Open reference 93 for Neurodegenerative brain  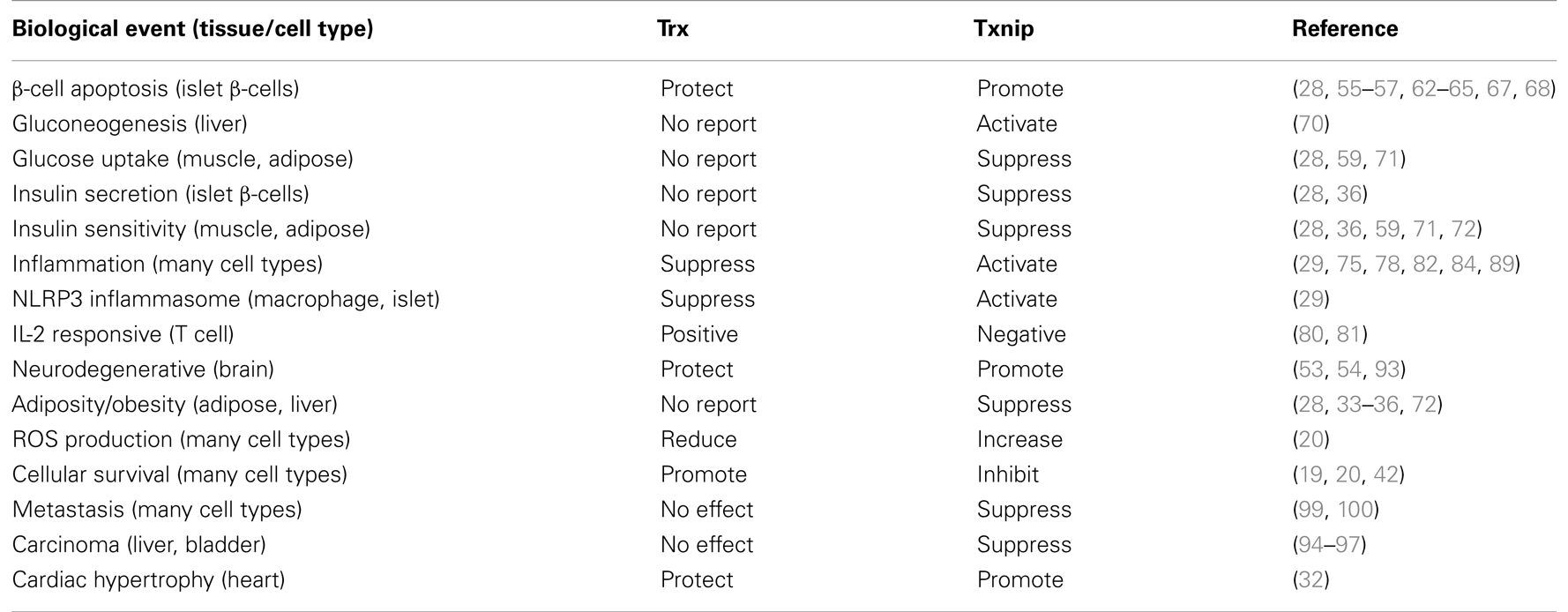[1387, 369]
